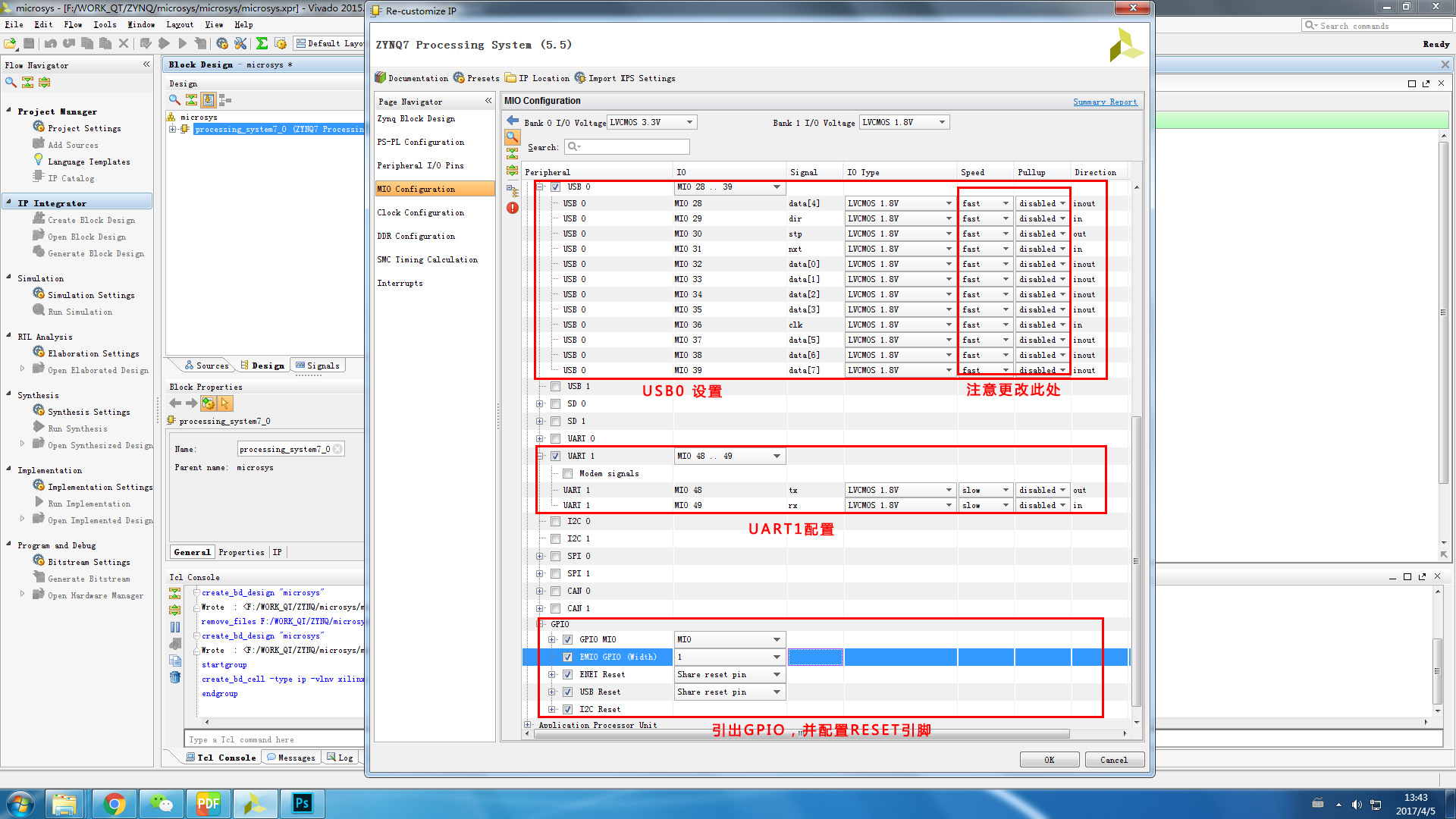Open Speed dropdown for MIO 28 row

click(x=985, y=203)
